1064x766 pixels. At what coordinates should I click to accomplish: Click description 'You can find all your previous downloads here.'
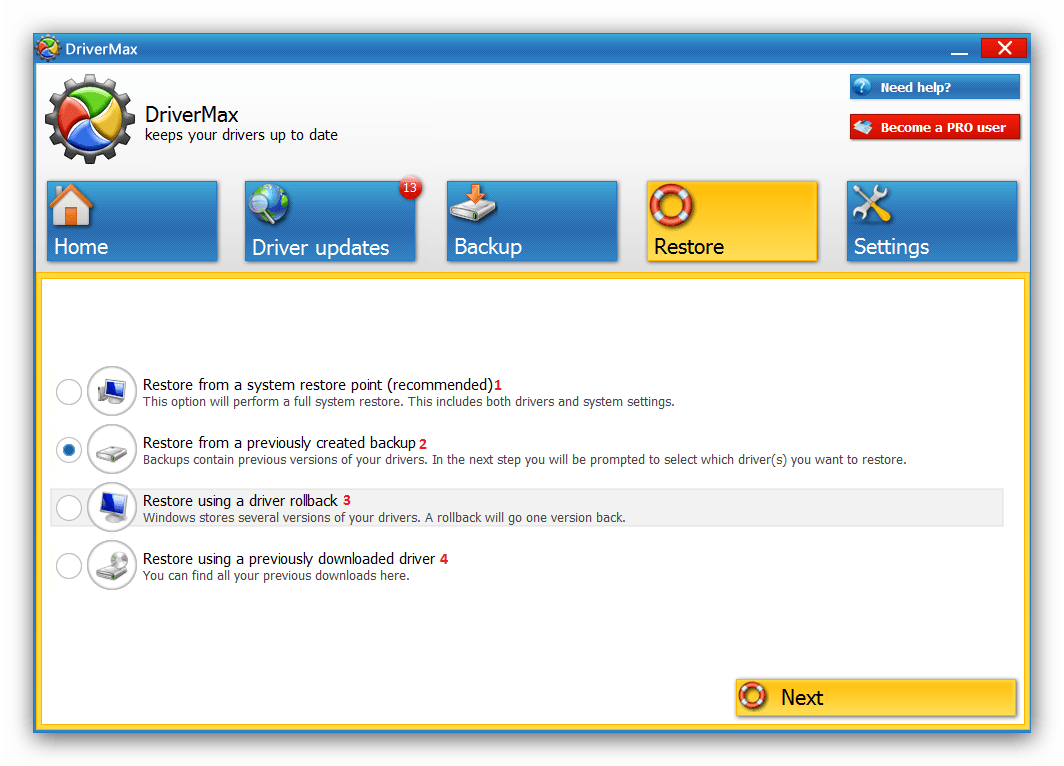coord(276,576)
